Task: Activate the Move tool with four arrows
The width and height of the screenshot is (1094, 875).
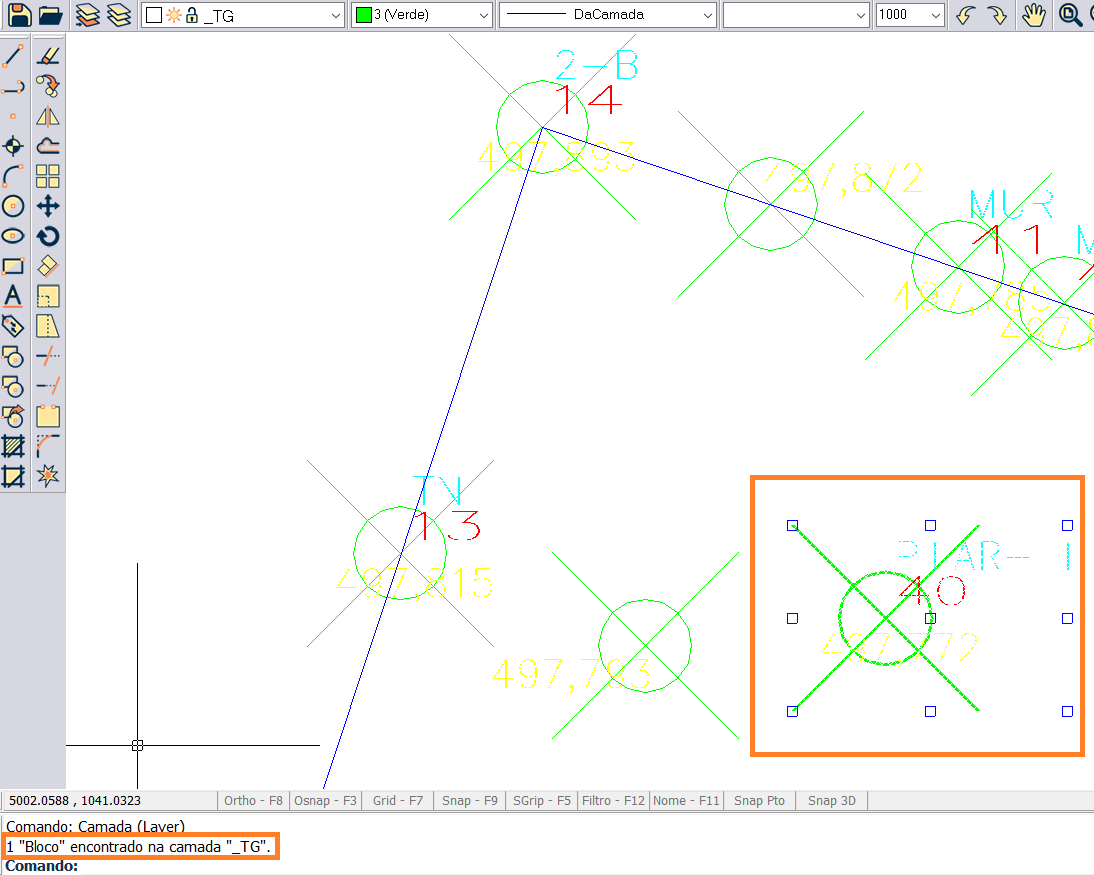Action: pyautogui.click(x=47, y=206)
